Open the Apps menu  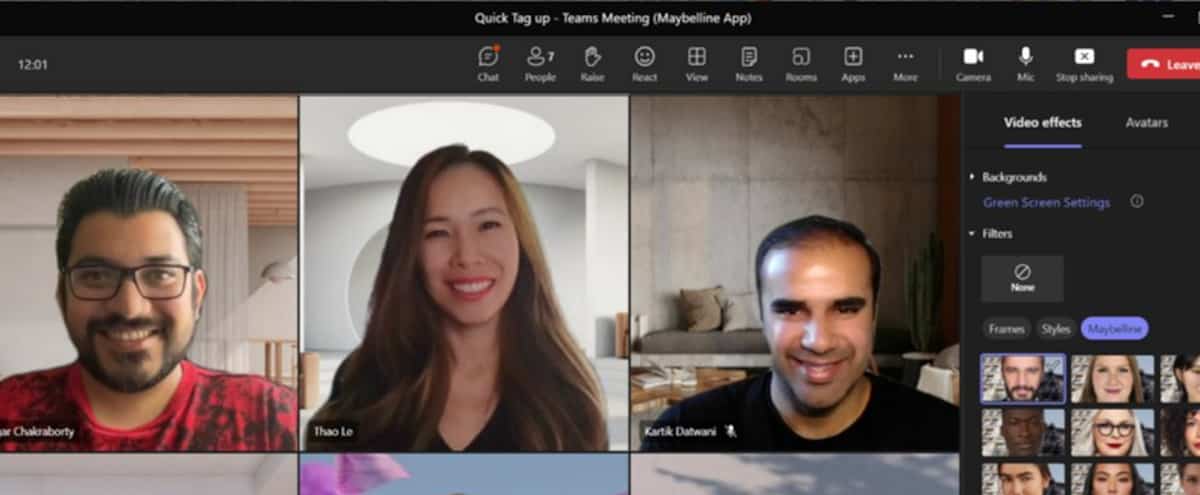(853, 64)
